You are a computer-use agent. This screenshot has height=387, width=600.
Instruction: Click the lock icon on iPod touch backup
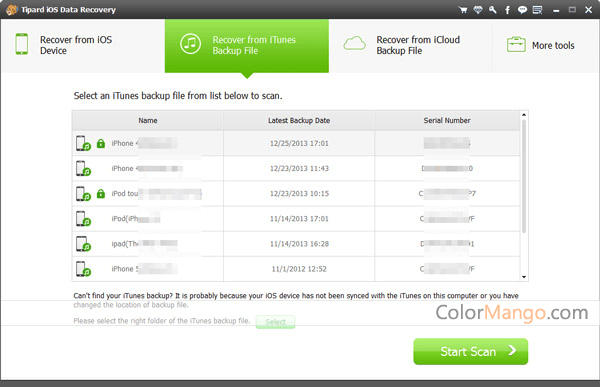[x=101, y=193]
